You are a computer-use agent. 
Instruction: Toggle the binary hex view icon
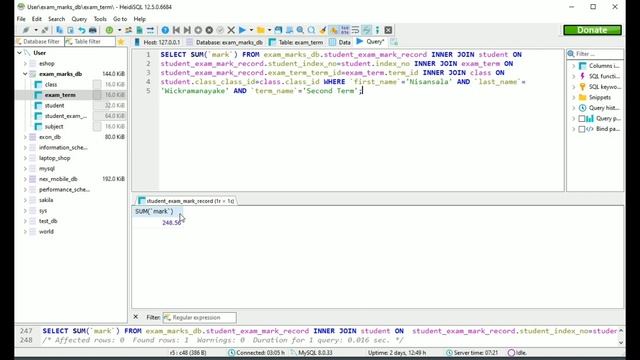coord(345,30)
